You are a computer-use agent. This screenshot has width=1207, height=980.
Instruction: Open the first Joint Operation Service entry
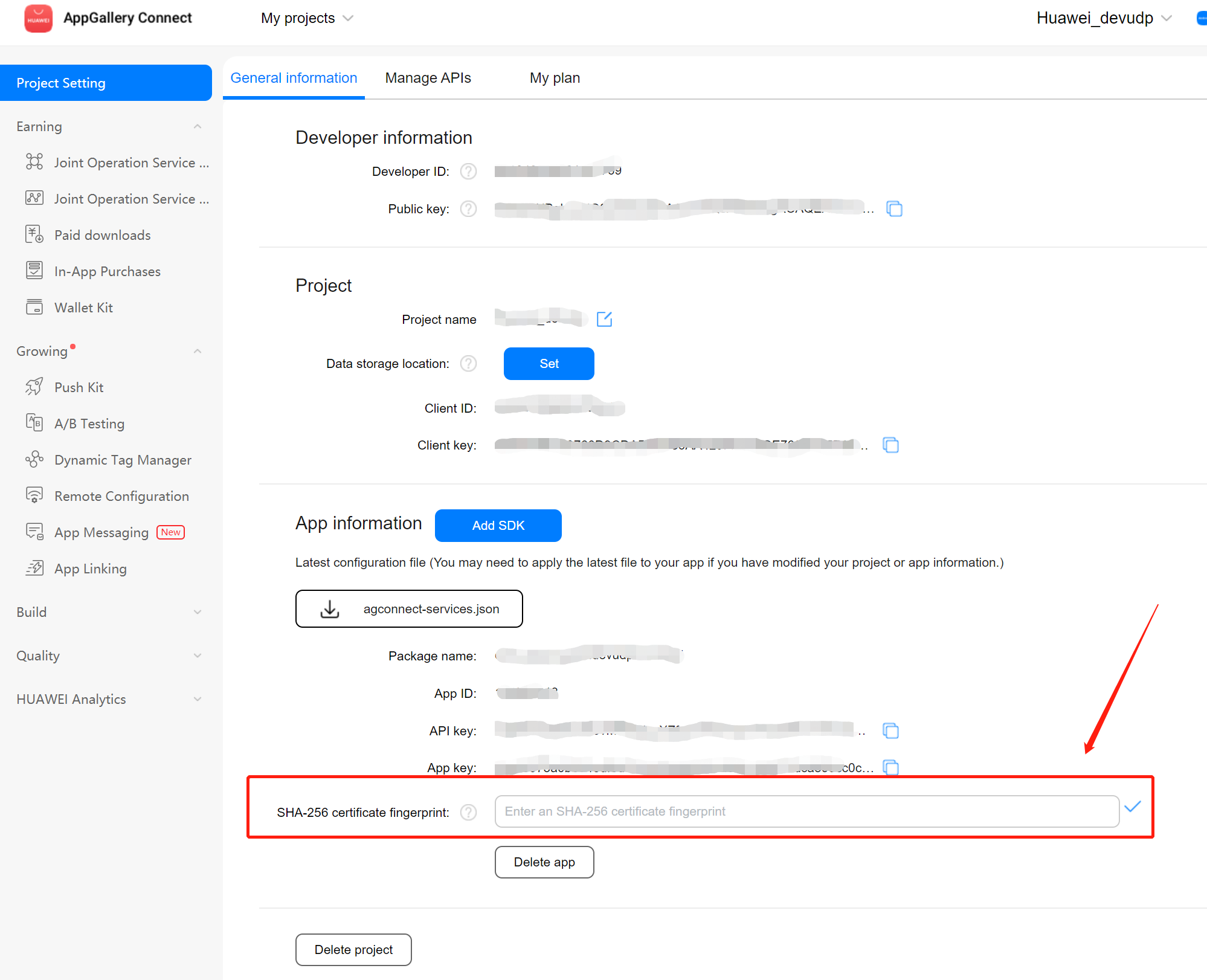click(117, 163)
